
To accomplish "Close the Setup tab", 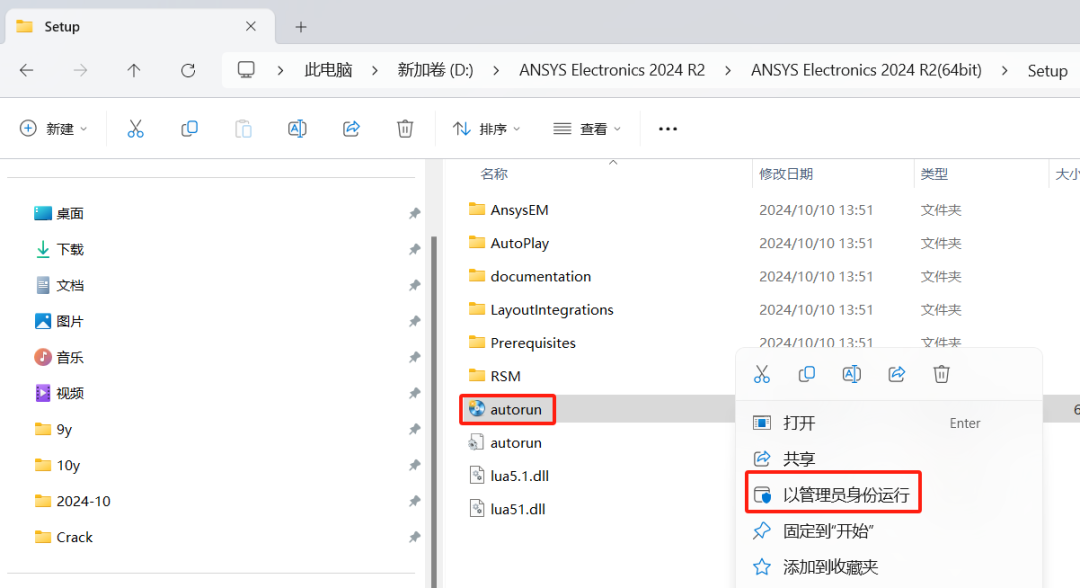I will coord(251,26).
